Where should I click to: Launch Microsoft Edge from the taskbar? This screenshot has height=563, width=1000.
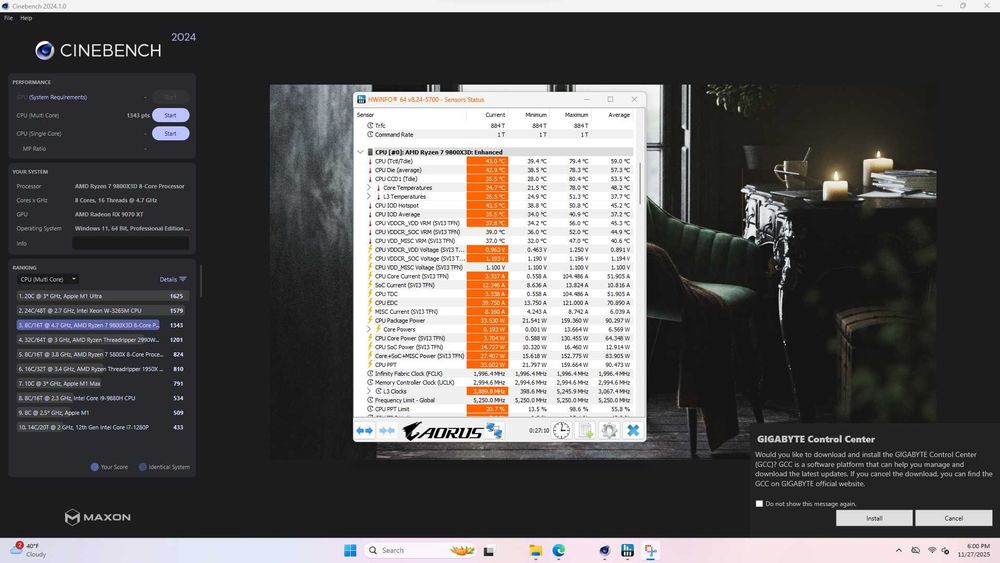pyautogui.click(x=559, y=550)
